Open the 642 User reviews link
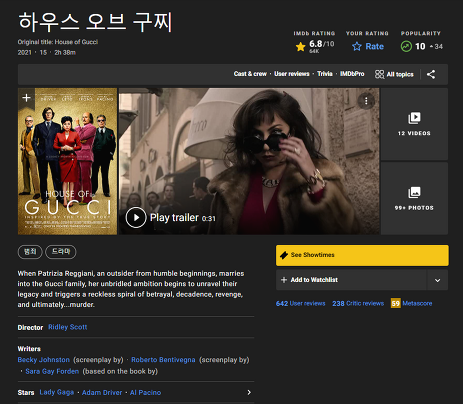 click(x=300, y=304)
